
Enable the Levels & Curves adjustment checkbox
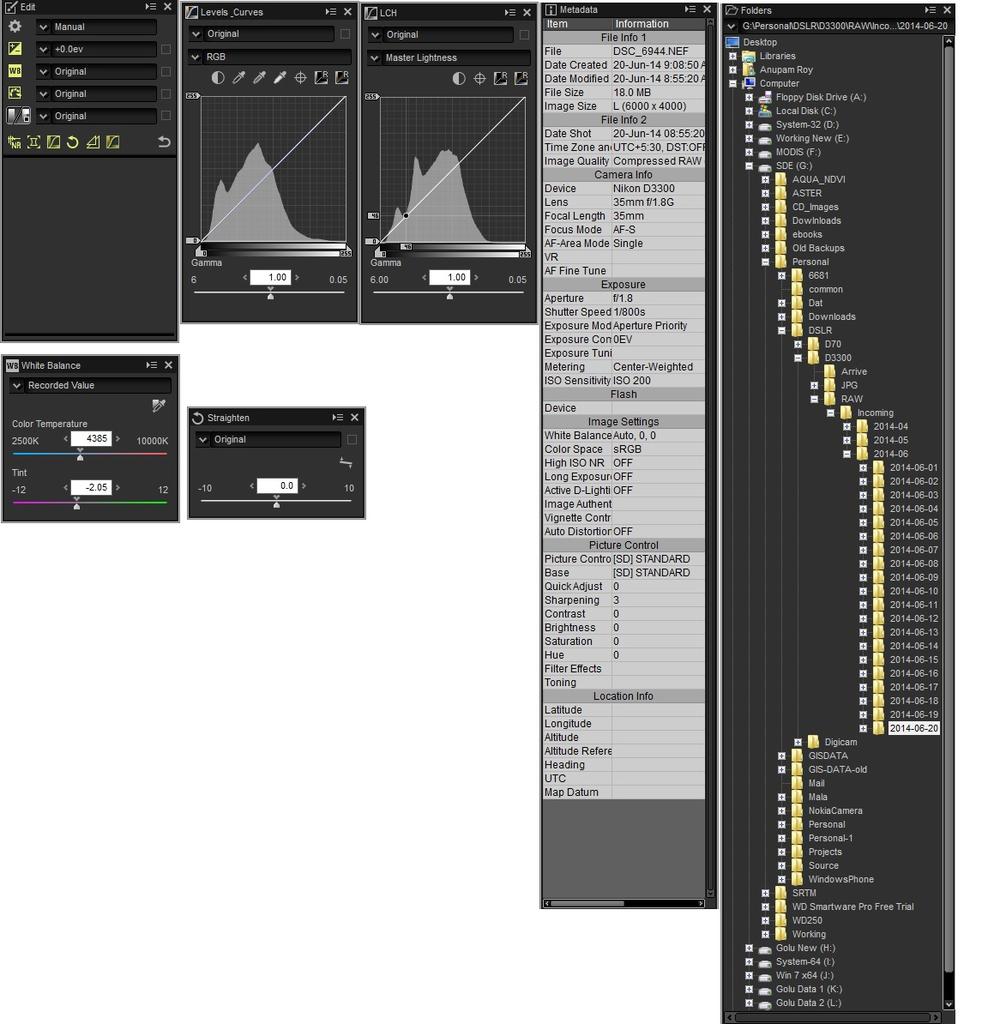pyautogui.click(x=345, y=34)
